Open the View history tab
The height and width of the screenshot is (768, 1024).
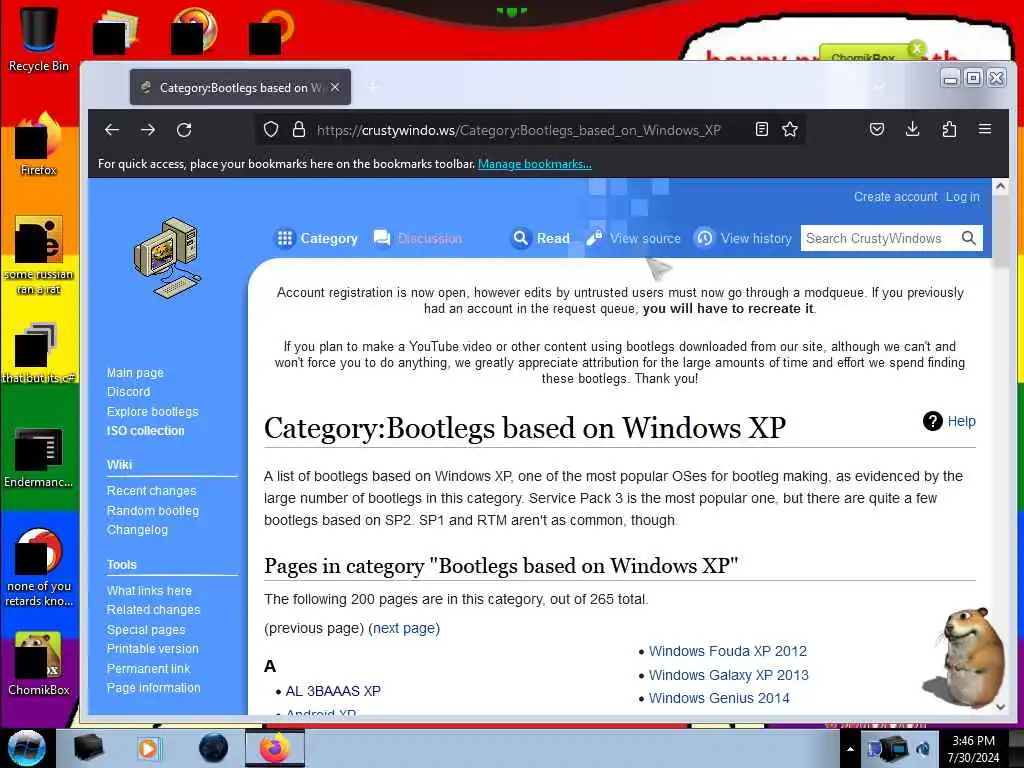(743, 238)
